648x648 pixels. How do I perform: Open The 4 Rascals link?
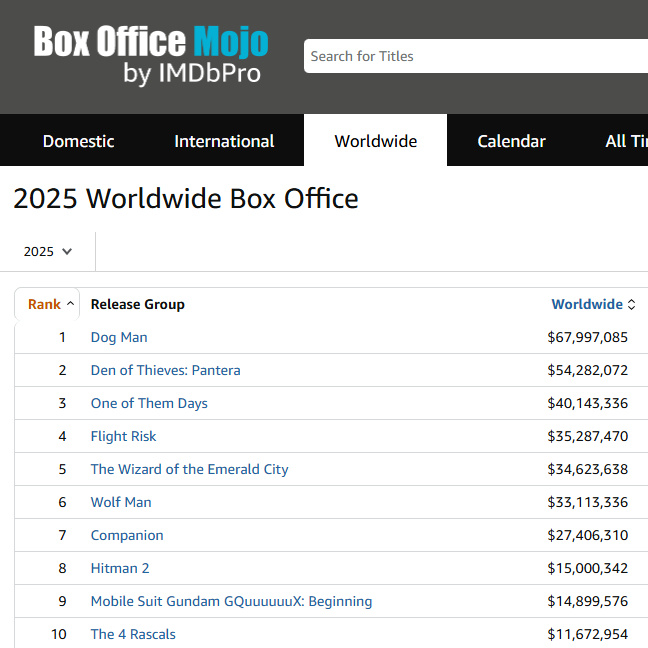click(133, 634)
